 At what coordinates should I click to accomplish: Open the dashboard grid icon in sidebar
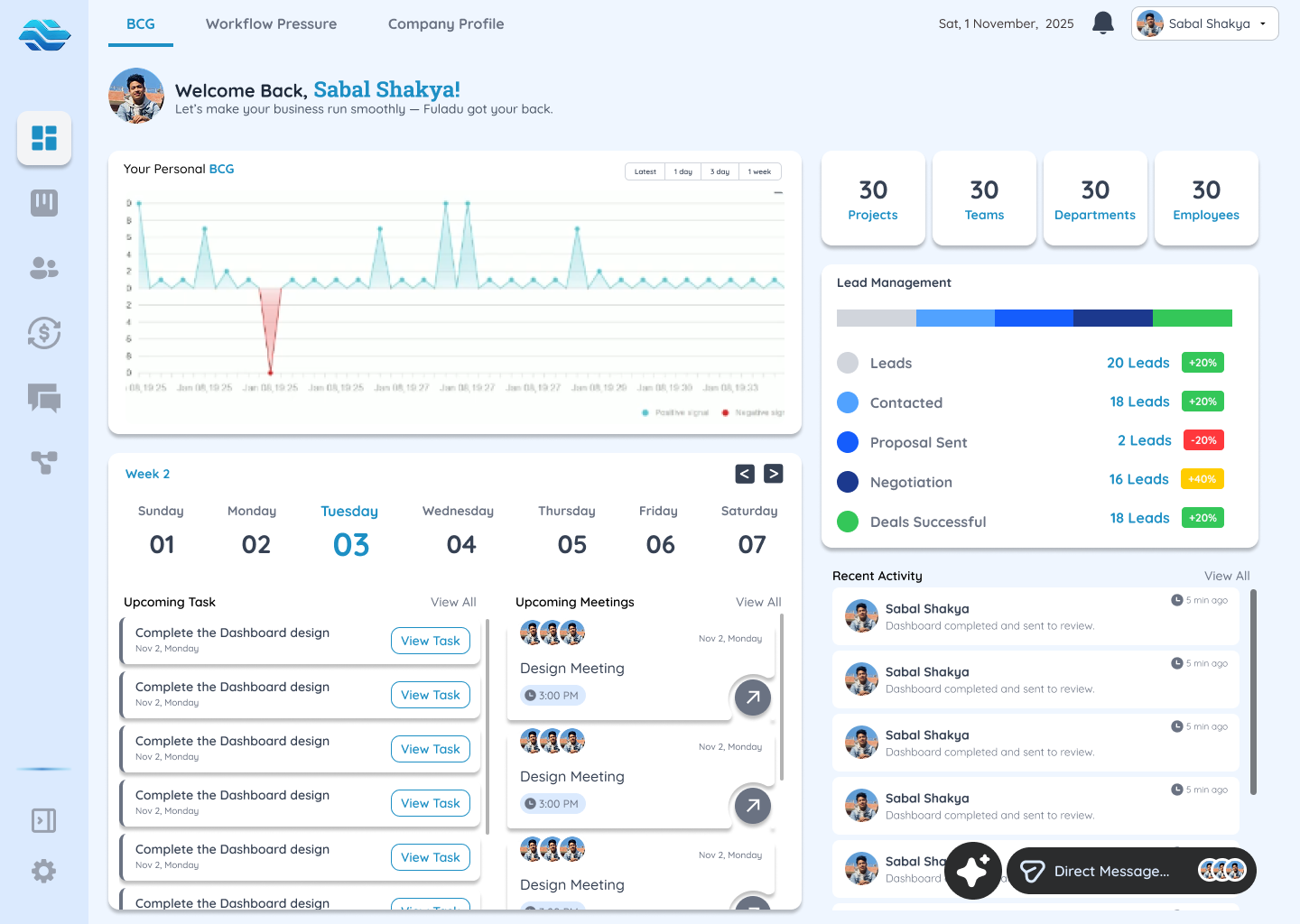pyautogui.click(x=44, y=138)
